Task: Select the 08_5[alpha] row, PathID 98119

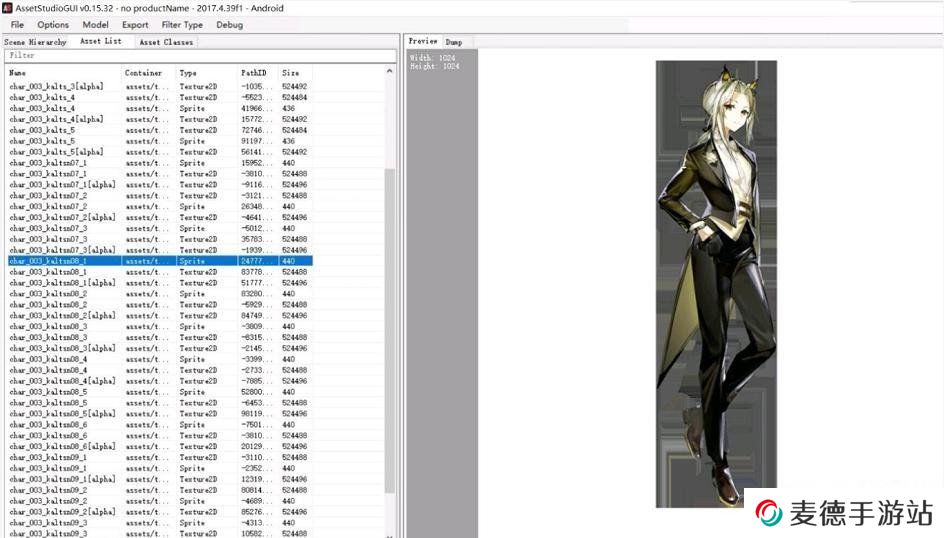Action: click(160, 413)
